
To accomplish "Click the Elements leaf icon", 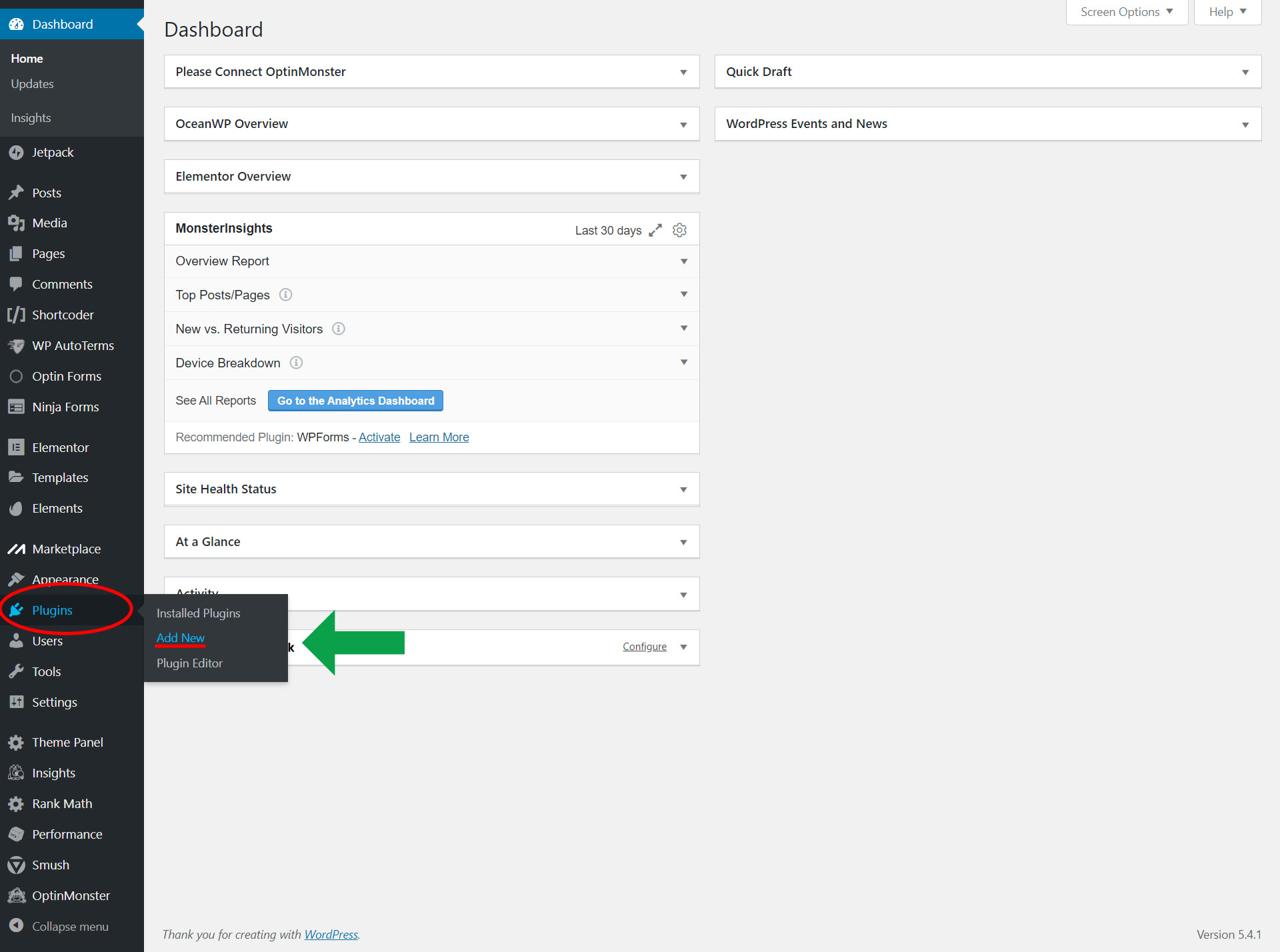I will point(16,508).
